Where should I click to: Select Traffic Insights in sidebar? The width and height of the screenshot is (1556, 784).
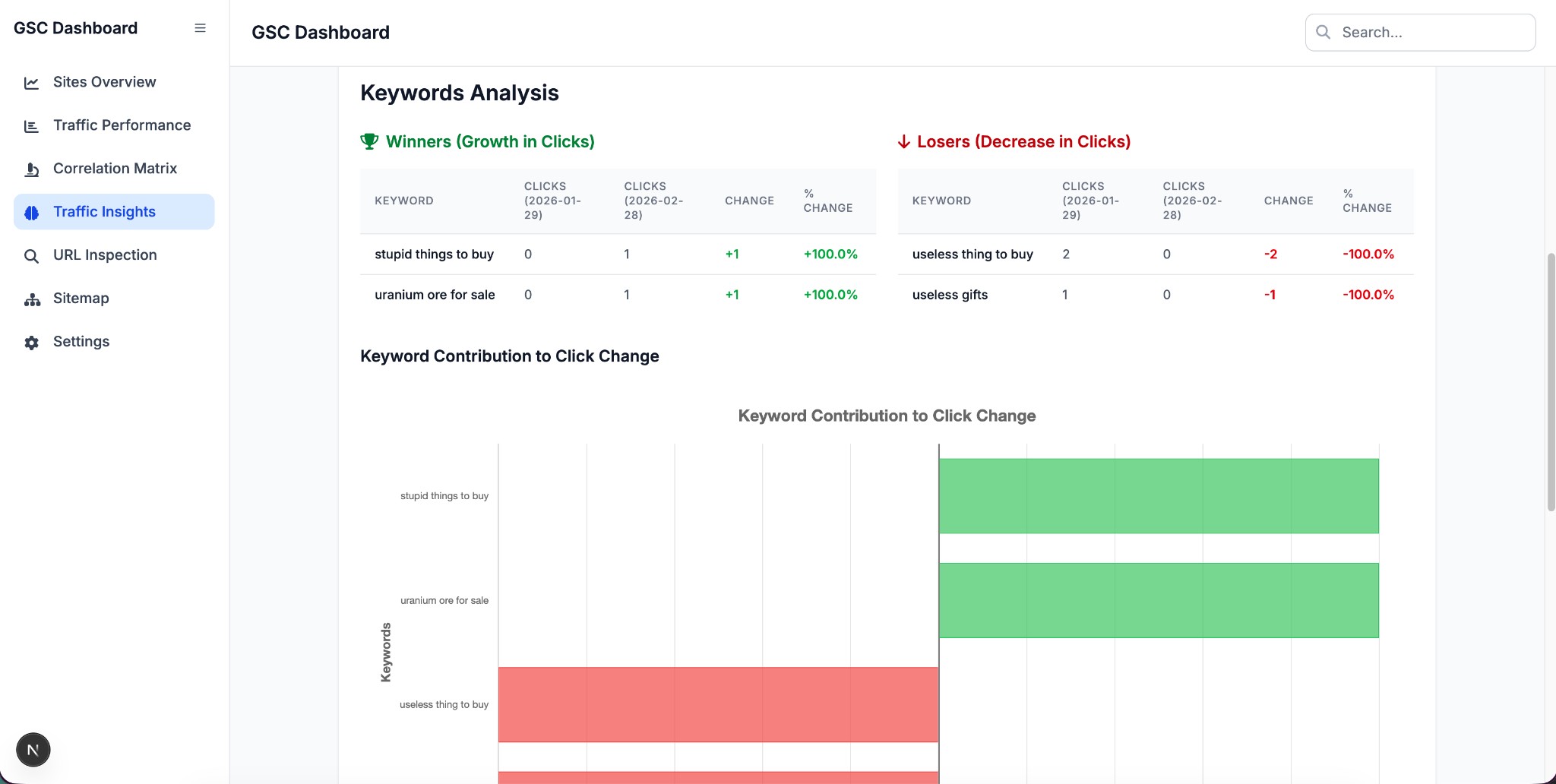pyautogui.click(x=114, y=212)
